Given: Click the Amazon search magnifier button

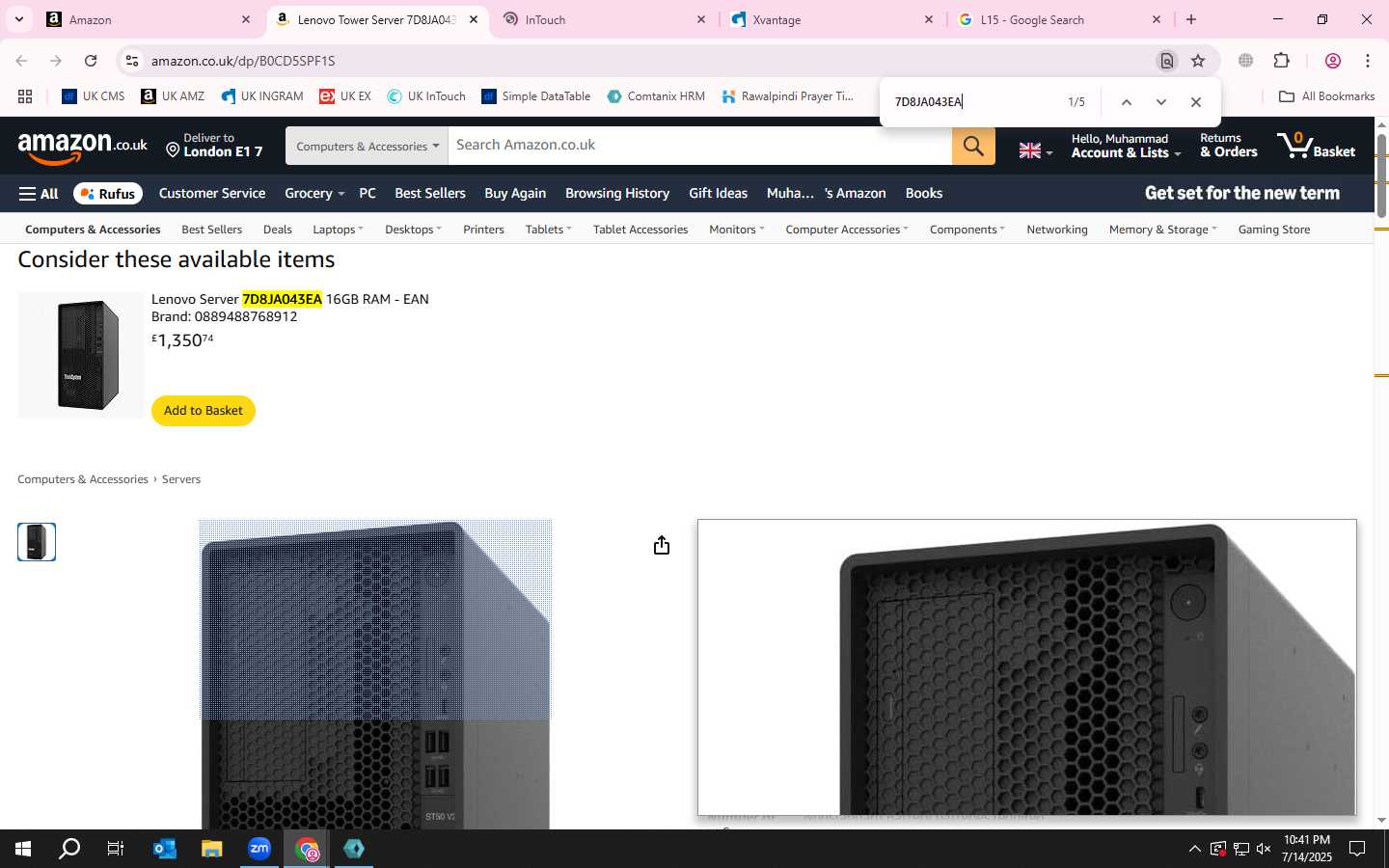Looking at the screenshot, I should 973,146.
